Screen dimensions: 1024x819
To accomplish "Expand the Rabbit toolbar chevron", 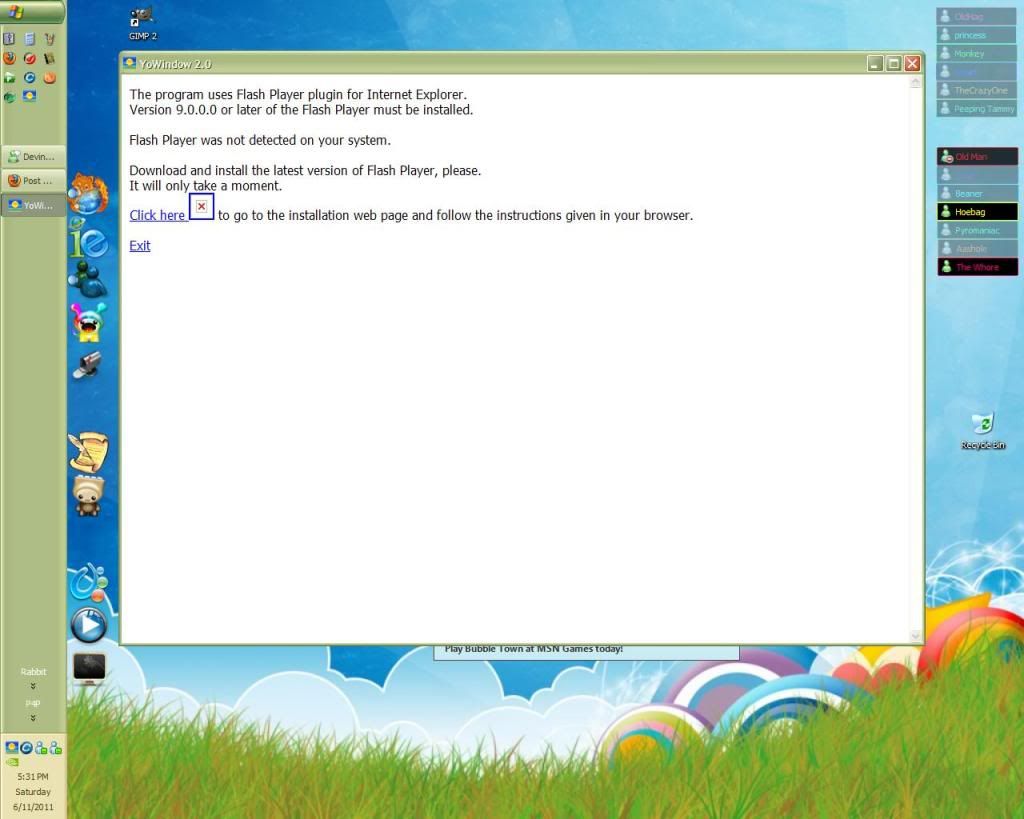I will click(x=33, y=686).
